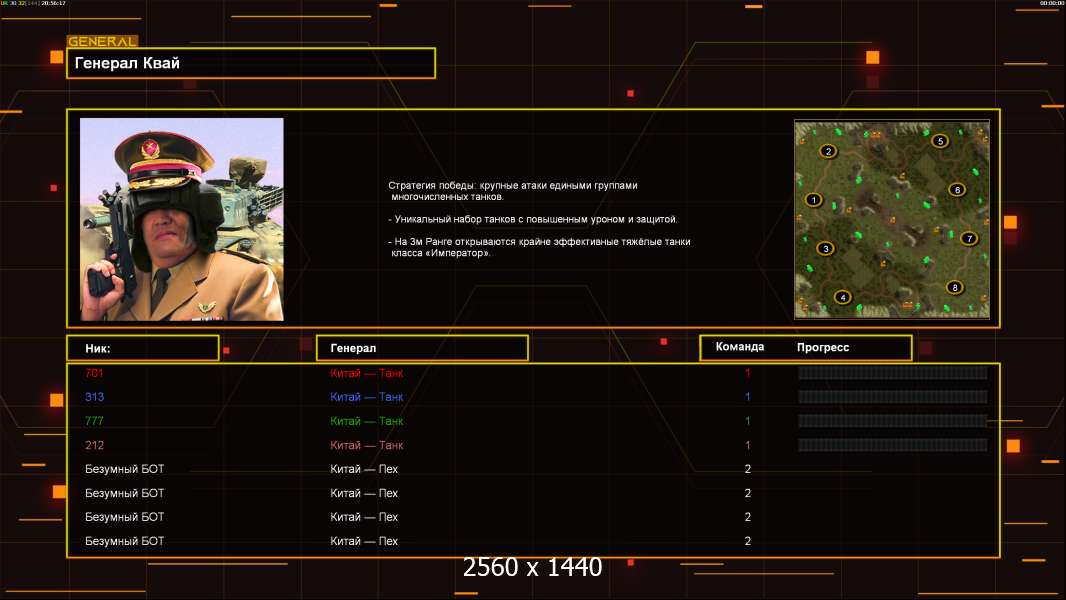
Task: Choose start position 7 on the minimap
Action: pos(967,238)
